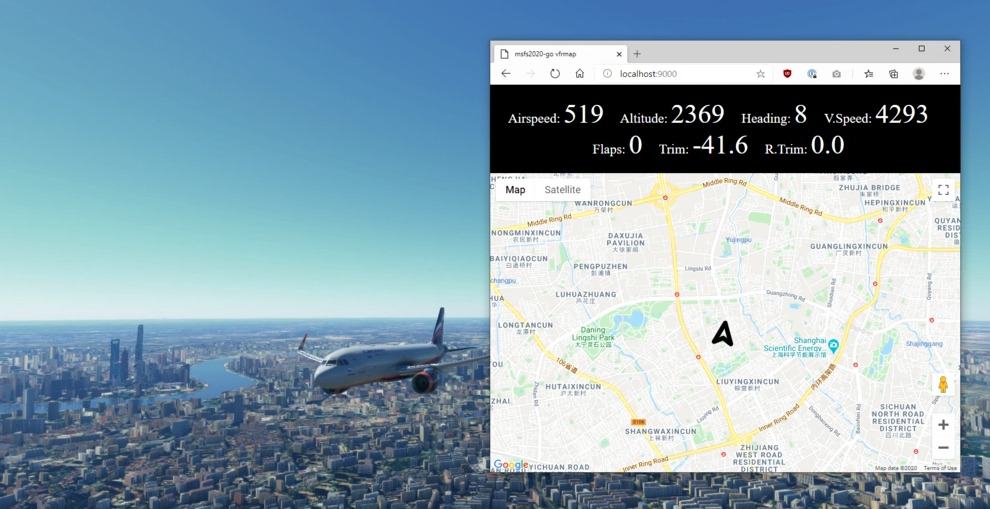The height and width of the screenshot is (509, 990).
Task: Click the Street View pegman icon
Action: coord(943,384)
